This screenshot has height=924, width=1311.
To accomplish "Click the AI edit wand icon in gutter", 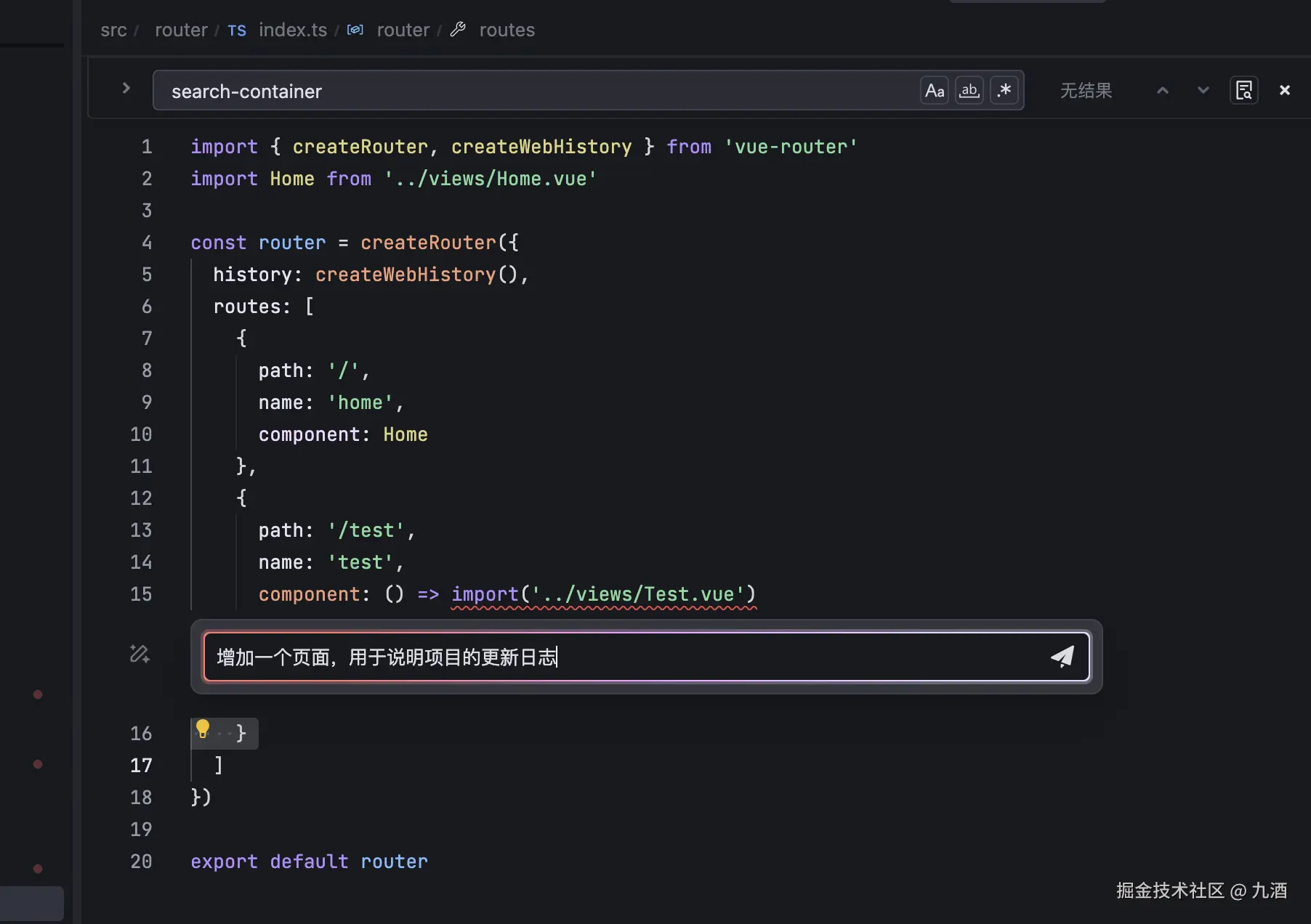I will 140,654.
